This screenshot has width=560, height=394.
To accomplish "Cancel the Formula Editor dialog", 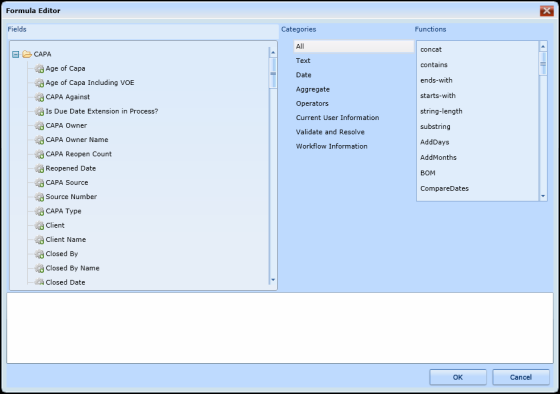I will 521,377.
